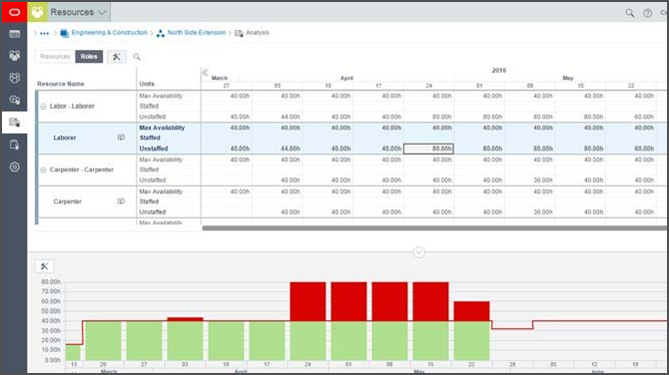Image resolution: width=669 pixels, height=375 pixels.
Task: Collapse the Carpenter - Carpenter group
Action: point(43,170)
